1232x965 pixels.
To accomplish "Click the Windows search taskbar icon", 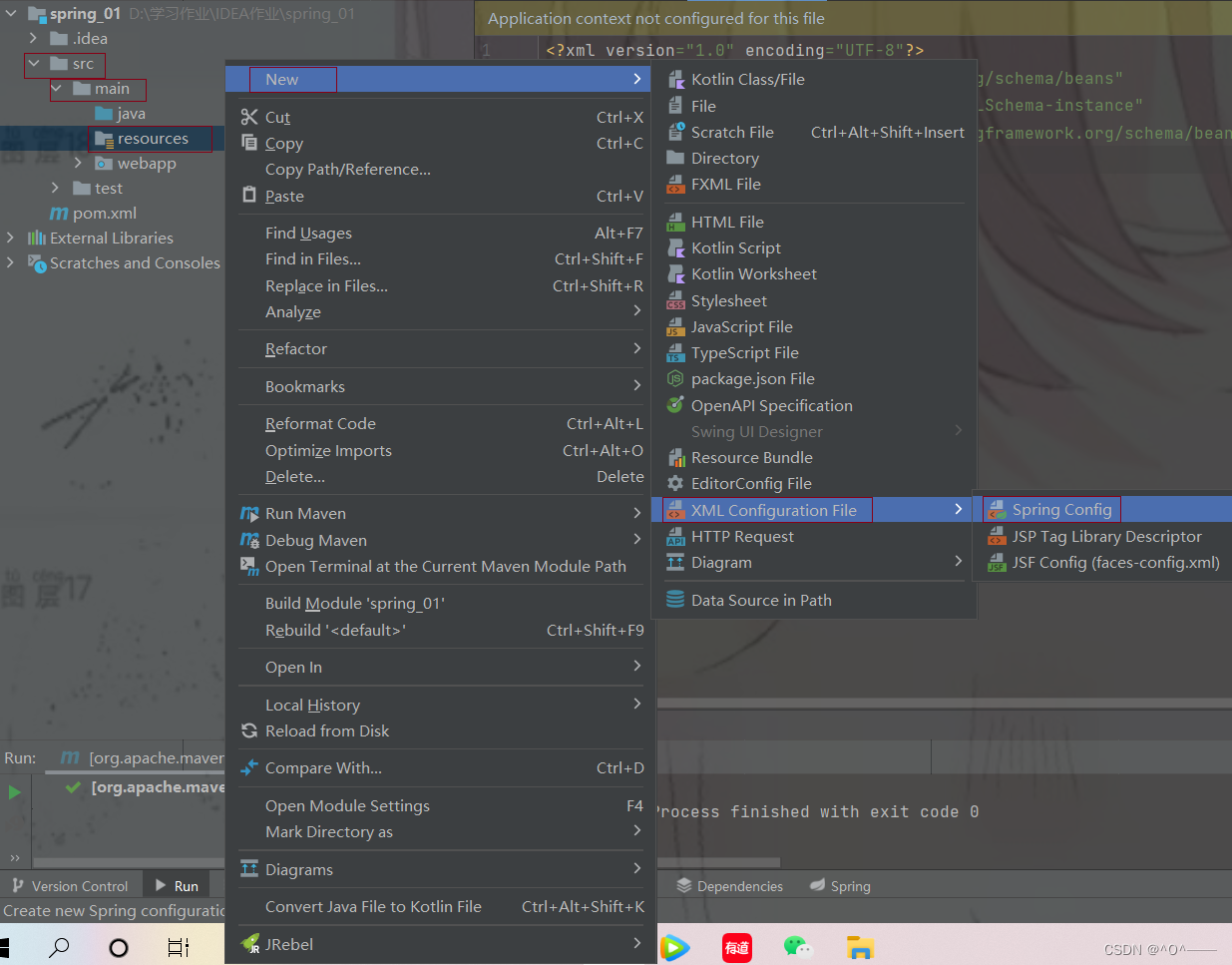I will [59, 946].
